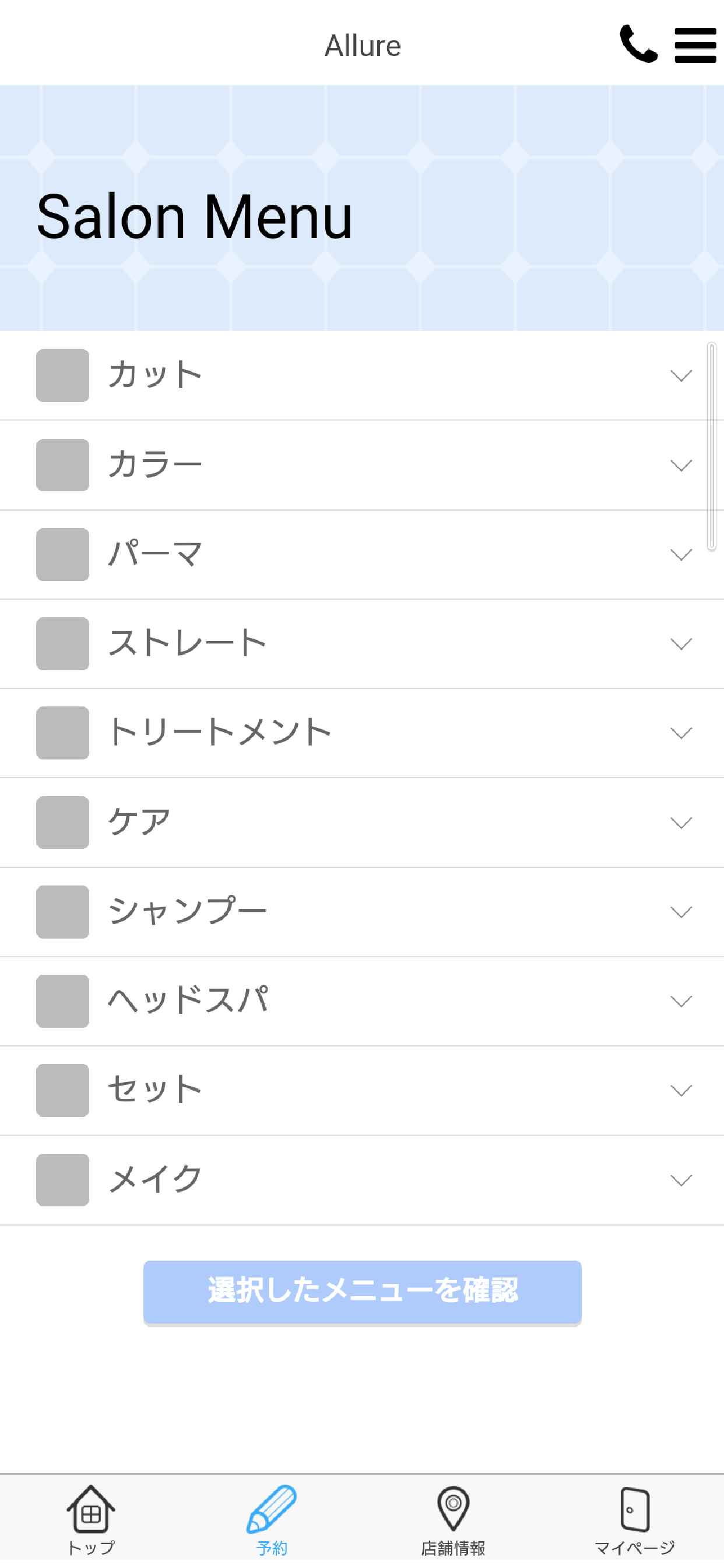Expand the セット chevron
This screenshot has width=724, height=1568.
coord(681,1091)
